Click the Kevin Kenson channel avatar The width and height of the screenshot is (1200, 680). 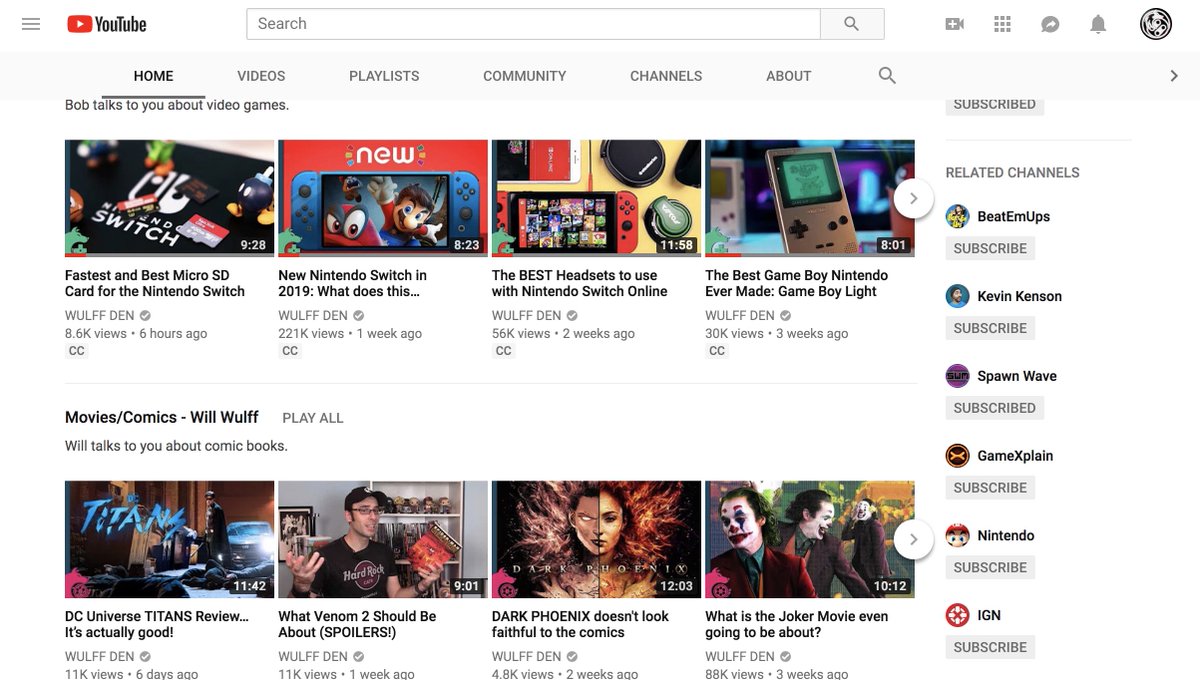pos(958,296)
